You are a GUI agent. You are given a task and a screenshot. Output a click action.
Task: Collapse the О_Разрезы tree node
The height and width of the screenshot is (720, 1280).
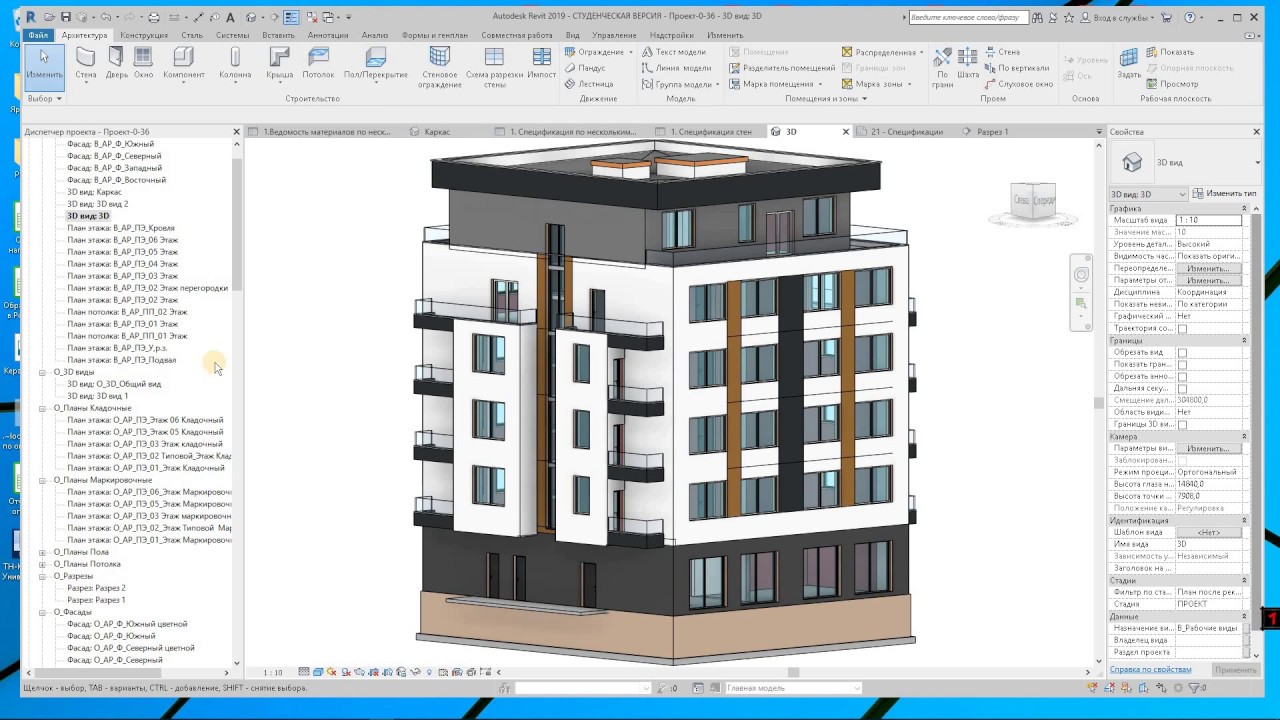click(x=43, y=576)
